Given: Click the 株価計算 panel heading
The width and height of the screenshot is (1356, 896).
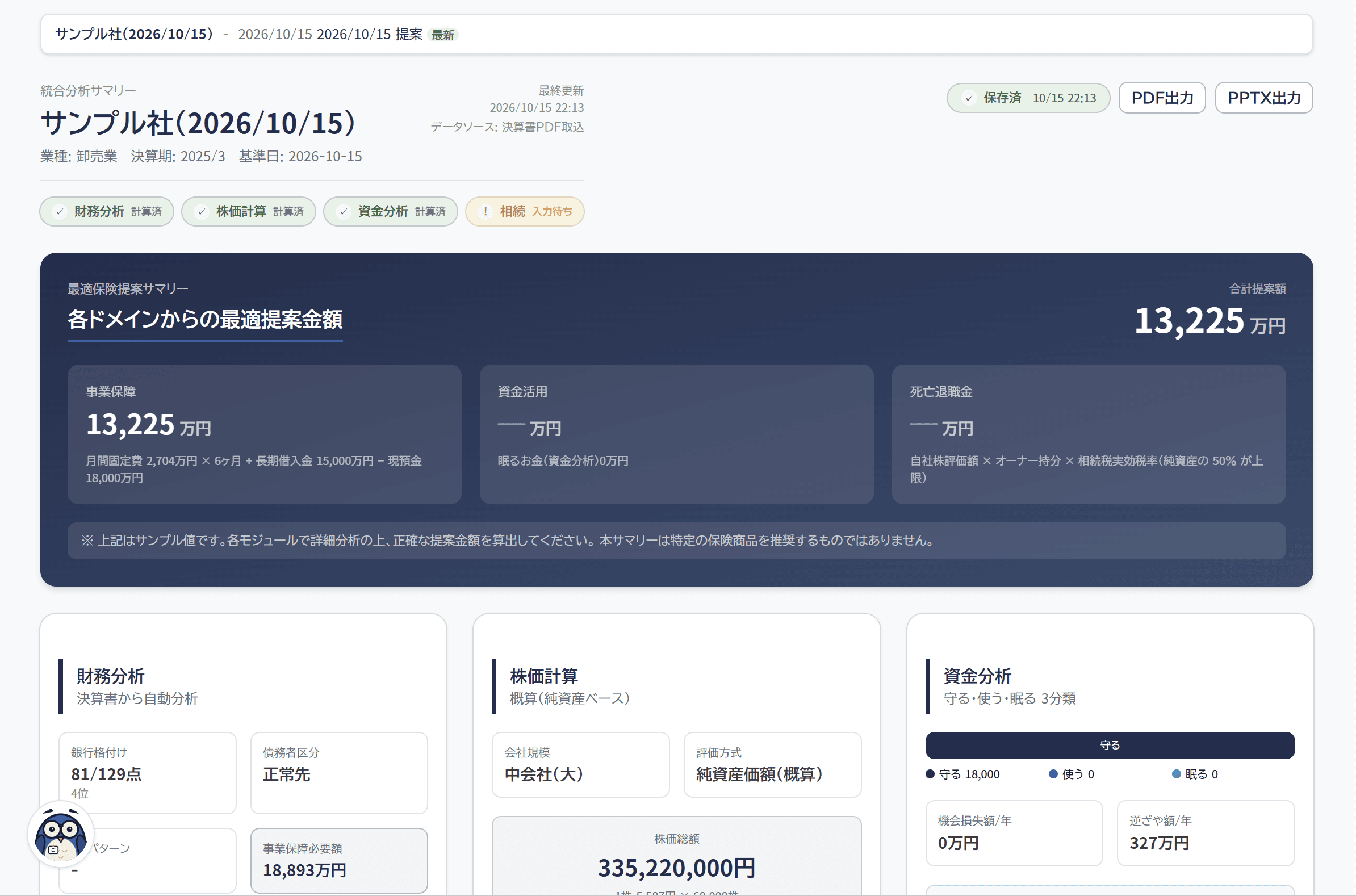Looking at the screenshot, I should [x=543, y=676].
